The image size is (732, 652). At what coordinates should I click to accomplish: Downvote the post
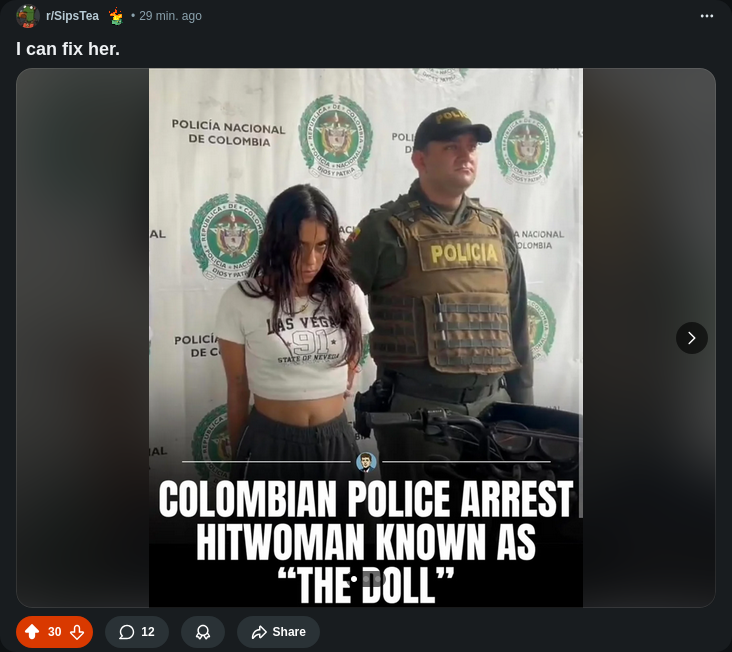[x=77, y=632]
